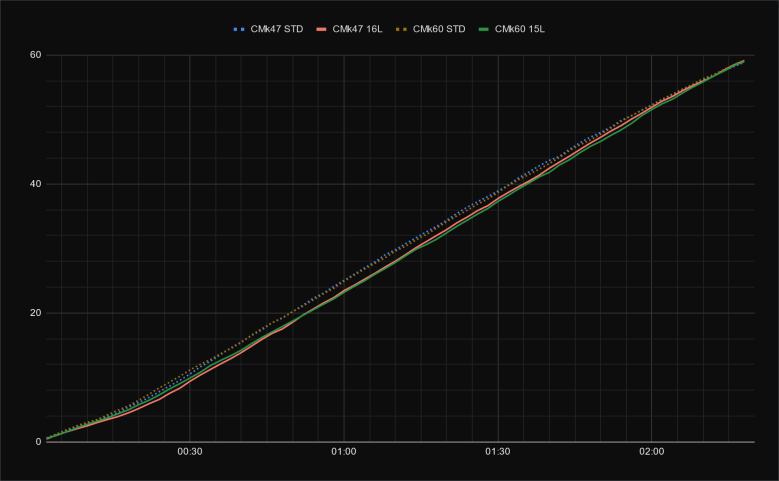Click the 01:30 x-axis time label

point(497,452)
